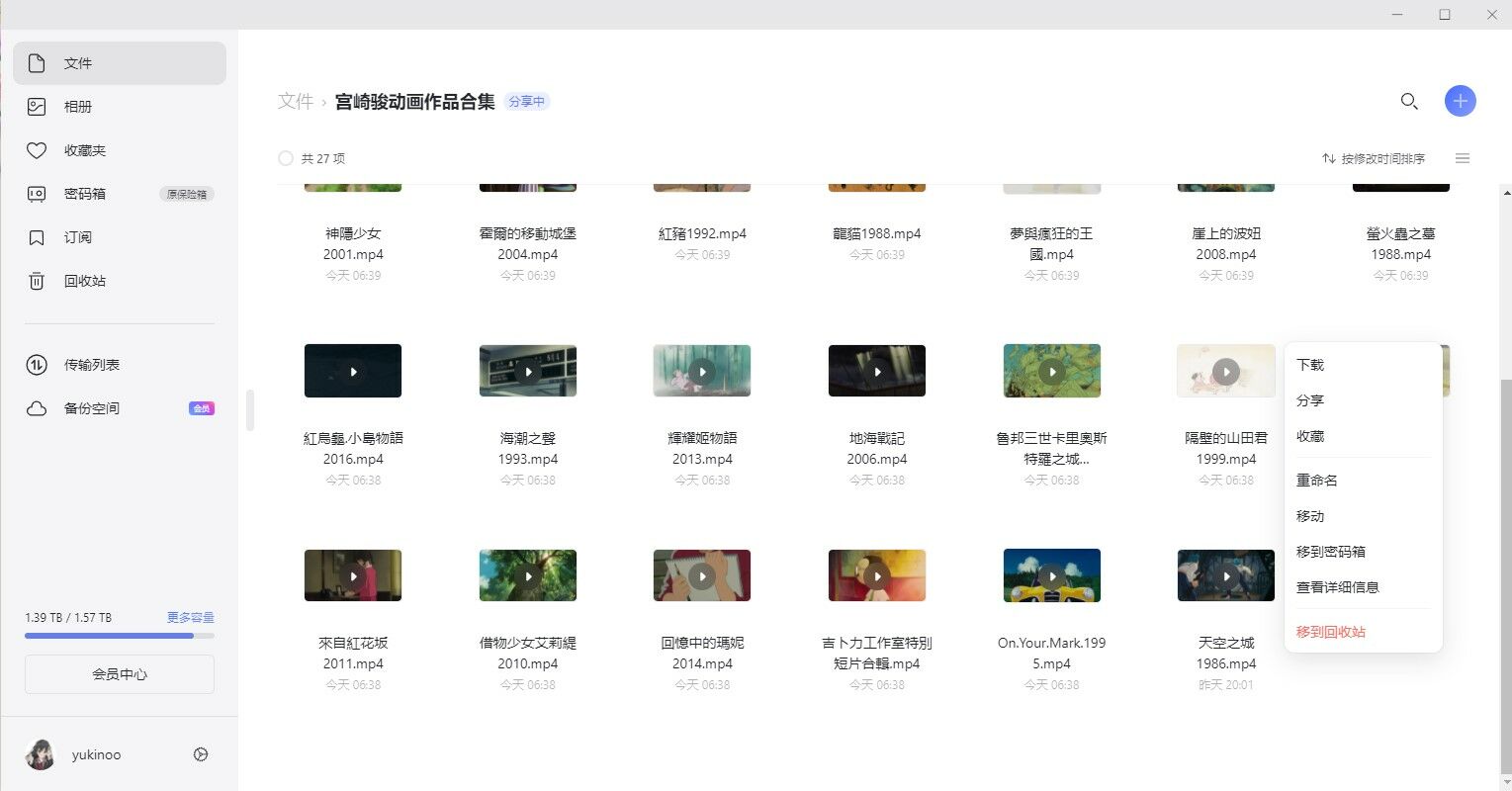Open the 按修改时间排序 sort dropdown
The width and height of the screenshot is (1512, 791).
coord(1374,158)
